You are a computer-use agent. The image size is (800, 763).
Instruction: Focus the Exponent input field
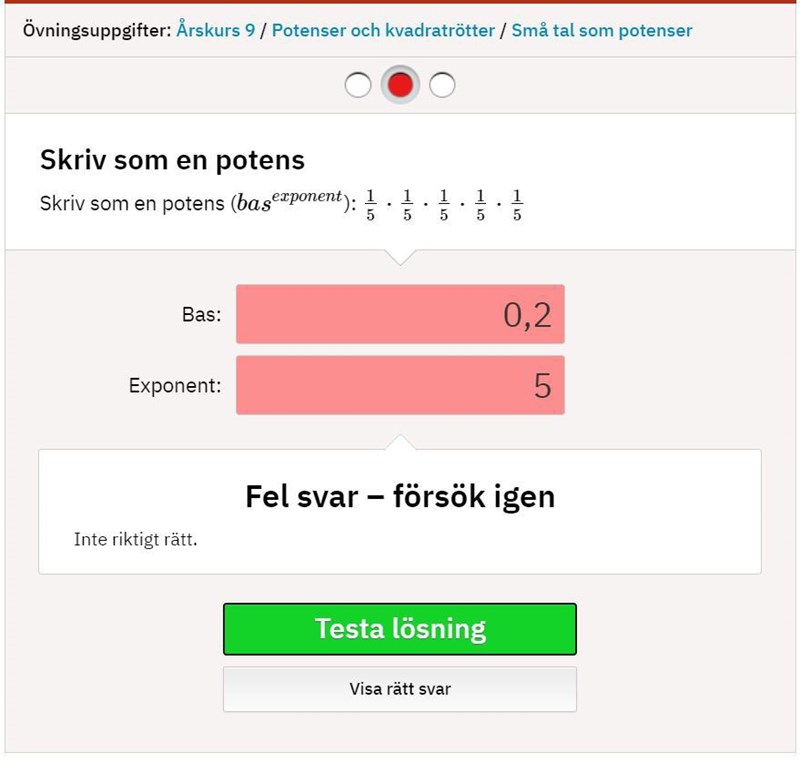[400, 385]
